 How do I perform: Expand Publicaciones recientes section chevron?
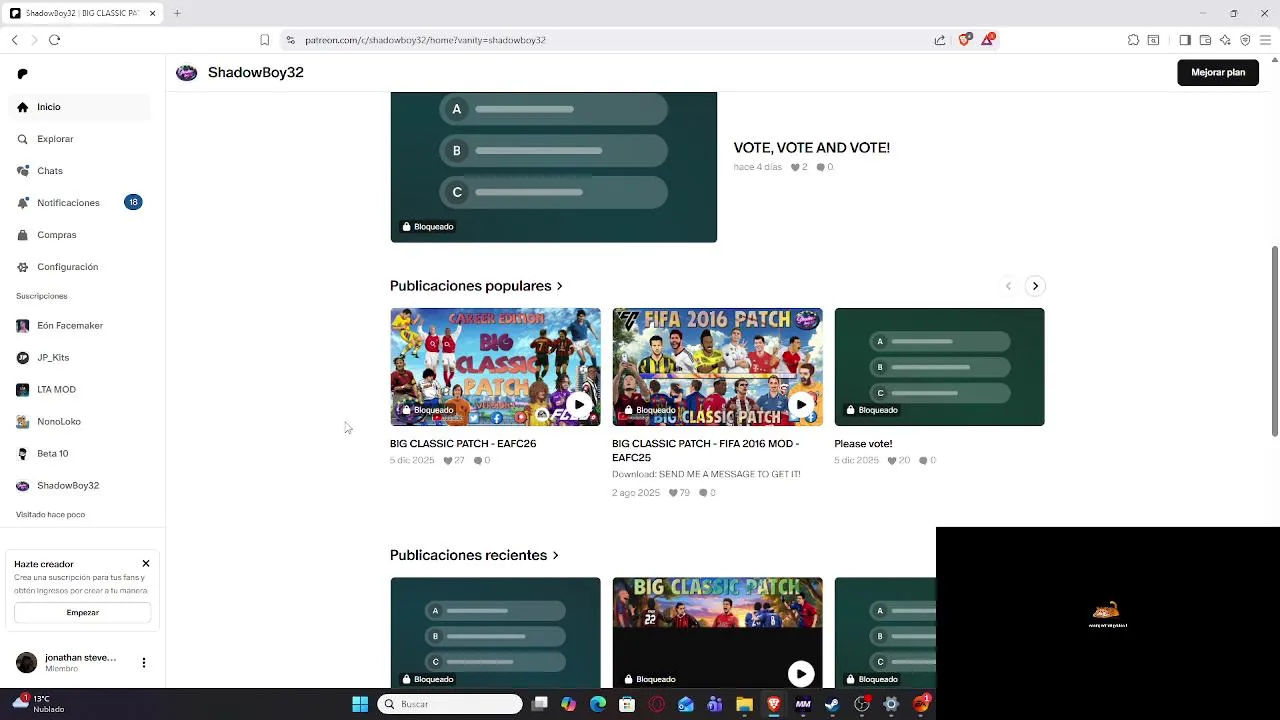tap(555, 555)
